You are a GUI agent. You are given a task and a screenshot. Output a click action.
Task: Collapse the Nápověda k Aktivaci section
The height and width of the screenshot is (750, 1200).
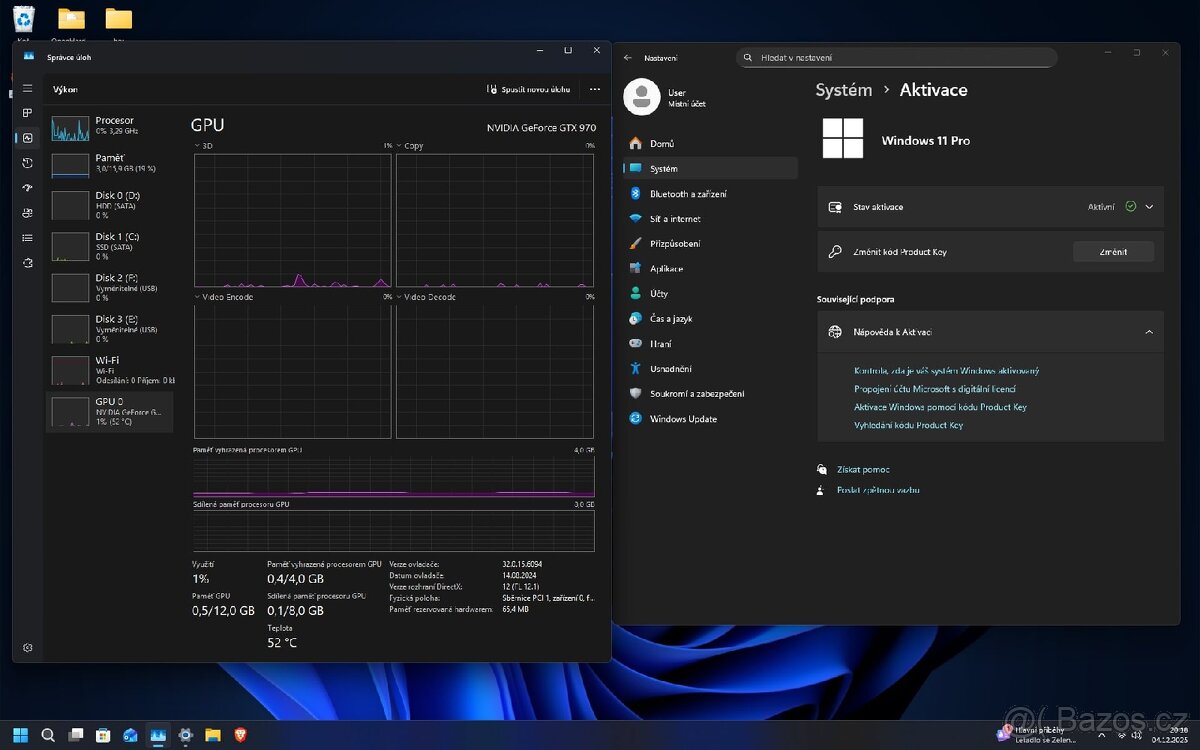click(x=1149, y=332)
